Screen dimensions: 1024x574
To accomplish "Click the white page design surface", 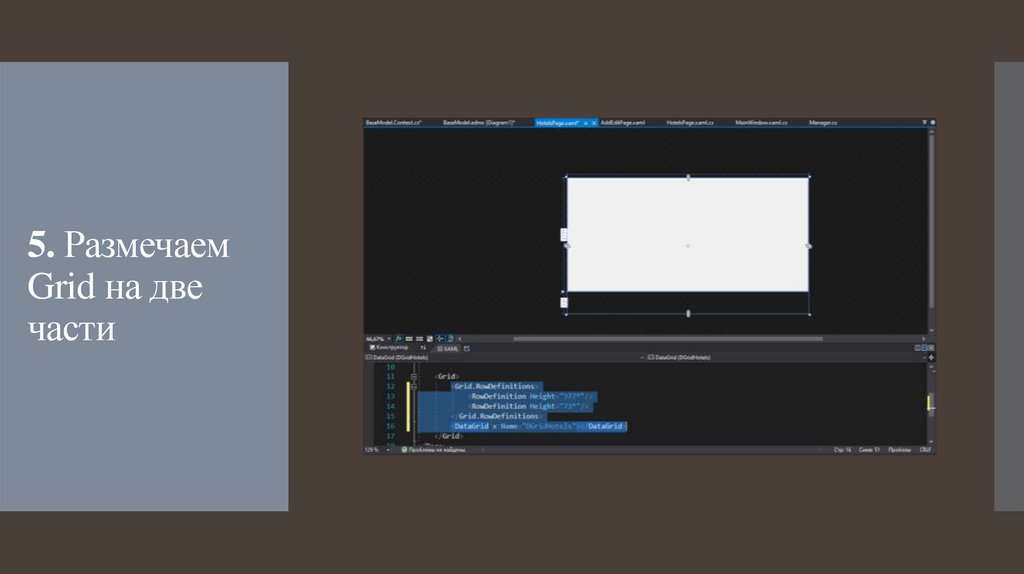I will 687,234.
